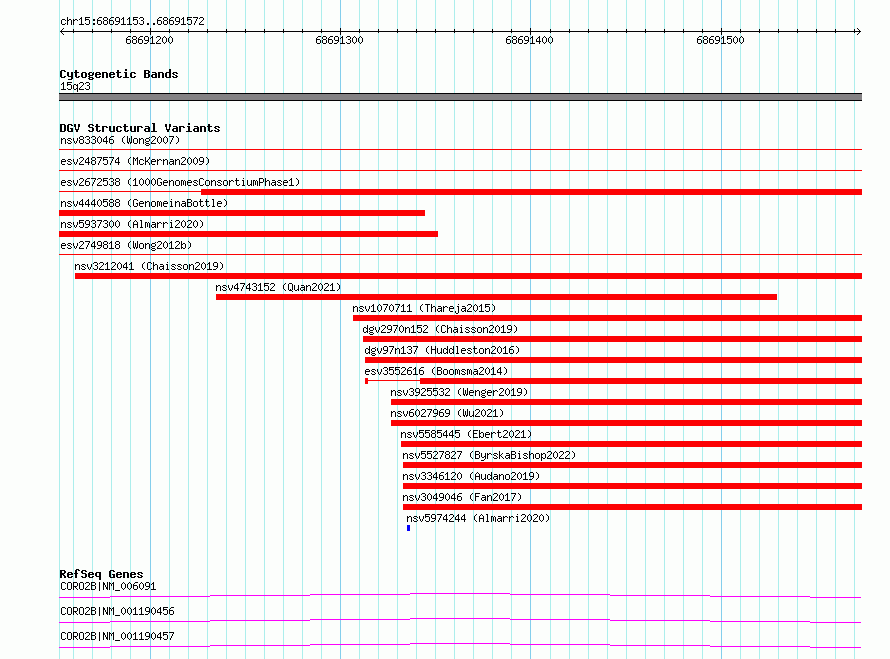Click the blue nsv5974244 variant marker
Viewport: 890px width, 659px height.
pos(409,528)
